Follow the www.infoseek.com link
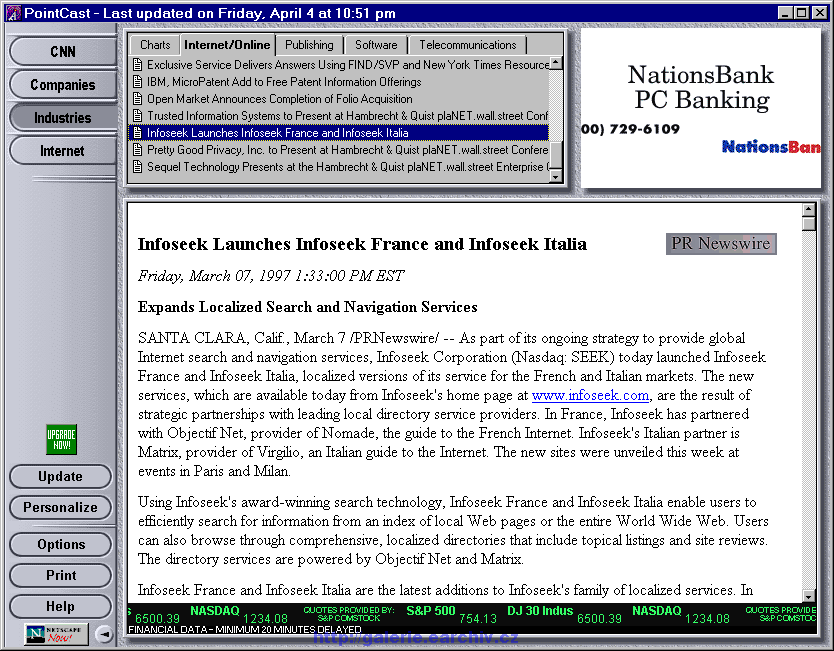 pos(590,396)
